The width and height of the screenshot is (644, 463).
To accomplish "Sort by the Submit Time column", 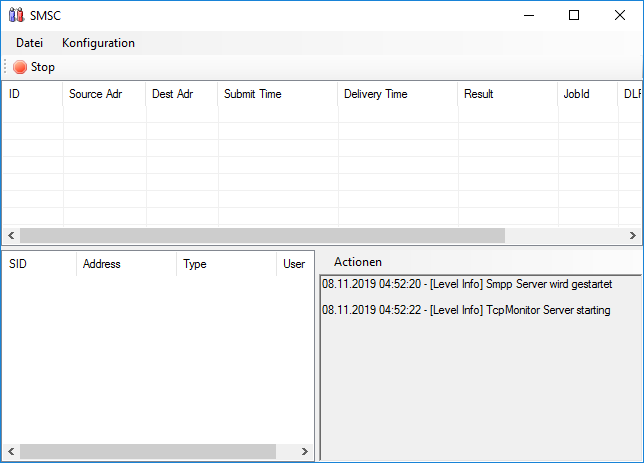I will (x=276, y=94).
